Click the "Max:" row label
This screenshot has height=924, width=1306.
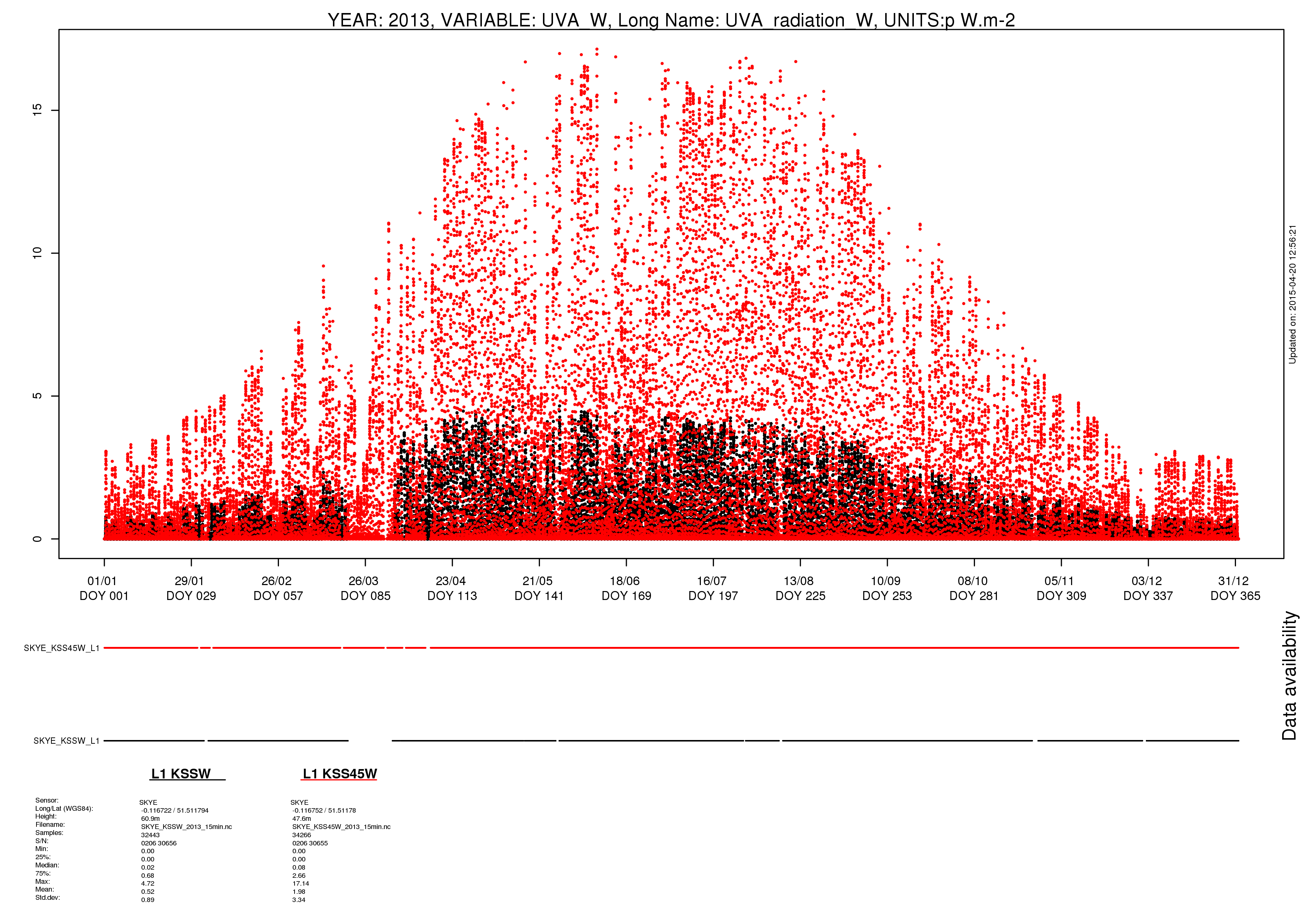pos(43,882)
